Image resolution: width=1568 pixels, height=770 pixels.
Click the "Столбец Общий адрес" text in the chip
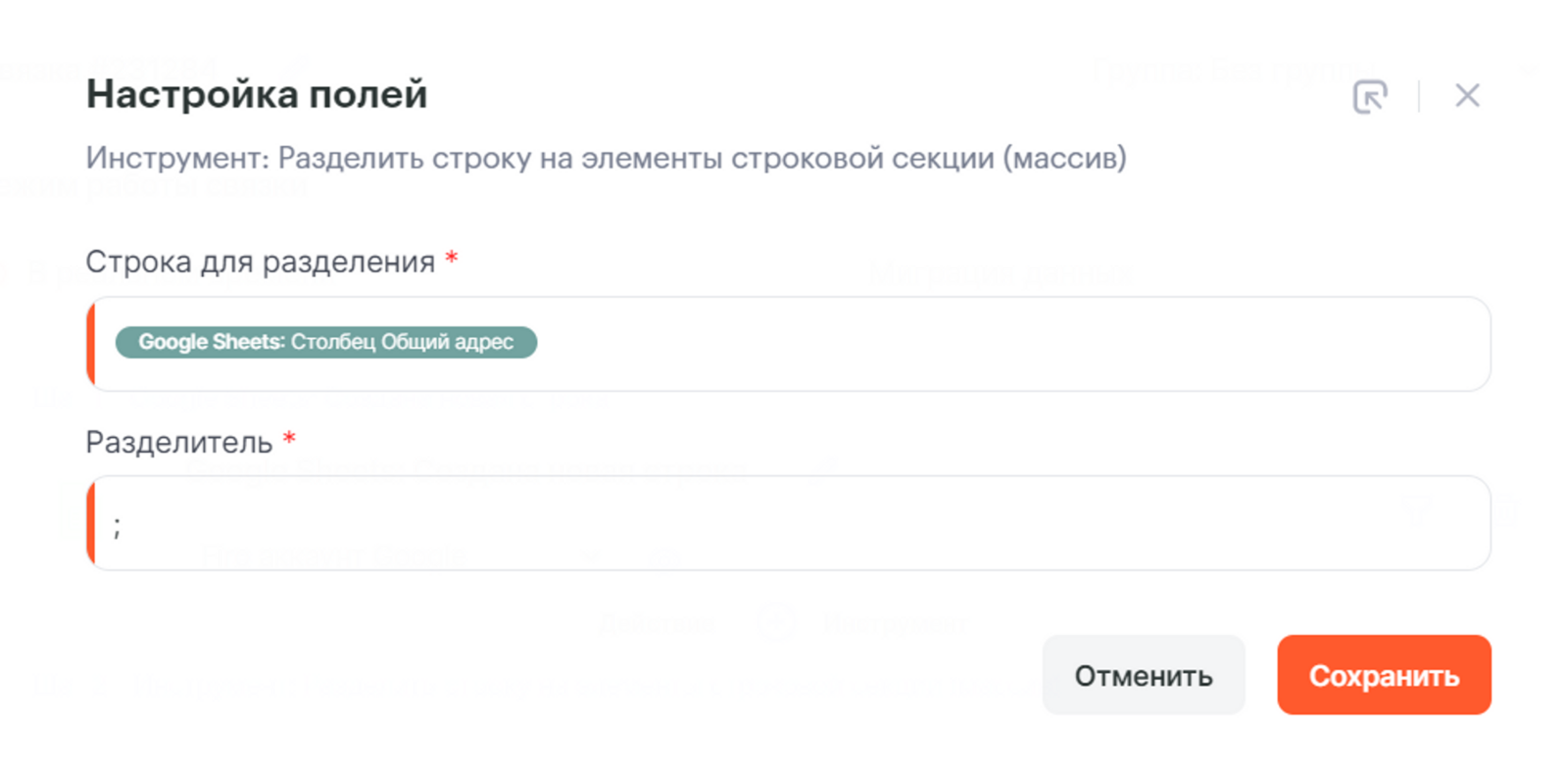[x=402, y=342]
